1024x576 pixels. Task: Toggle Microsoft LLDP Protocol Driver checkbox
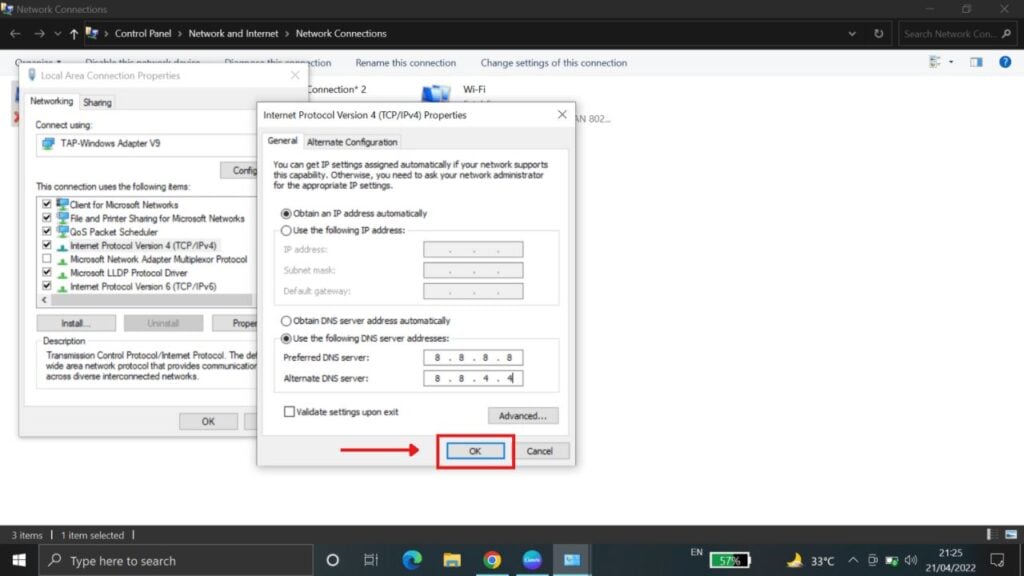pos(46,272)
